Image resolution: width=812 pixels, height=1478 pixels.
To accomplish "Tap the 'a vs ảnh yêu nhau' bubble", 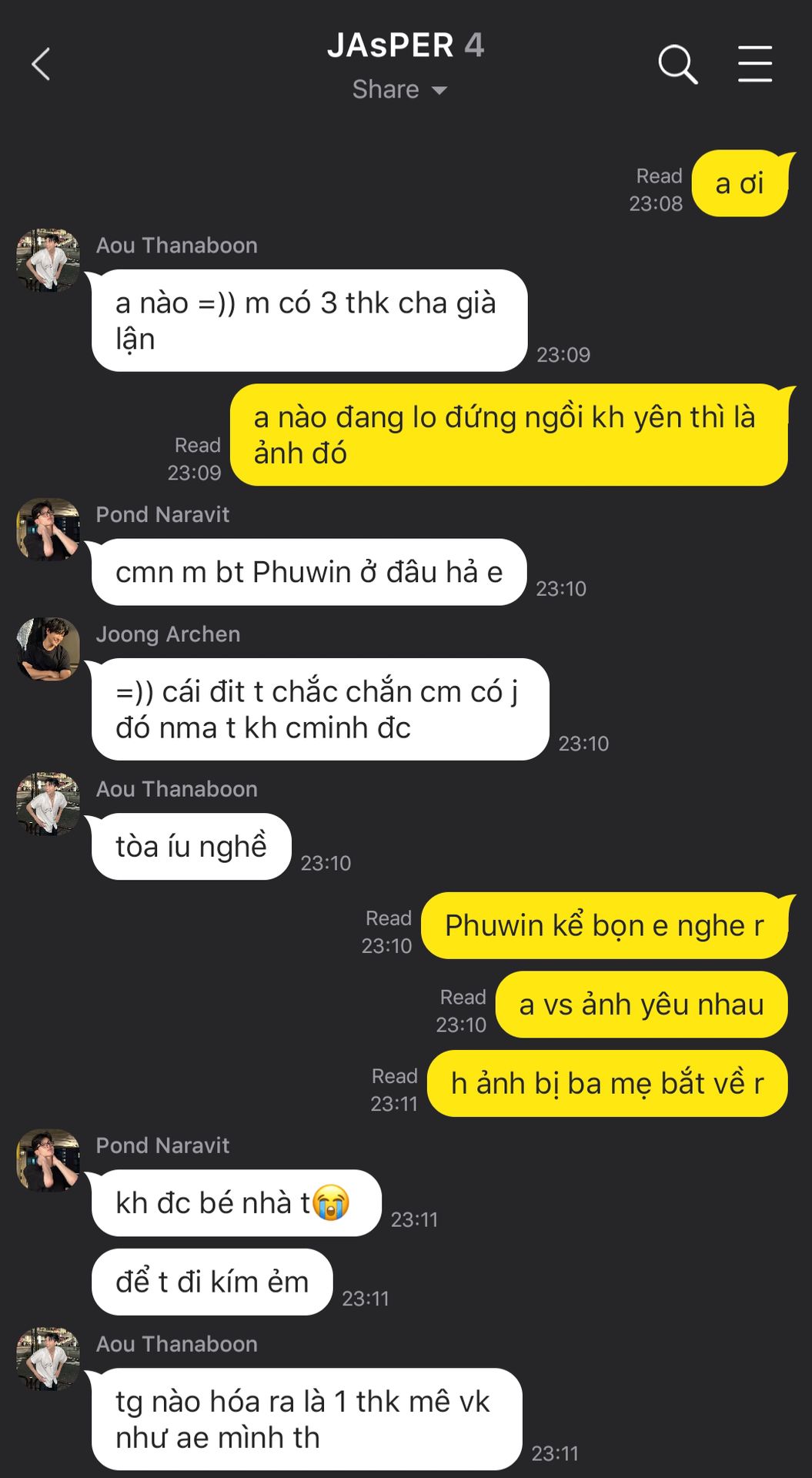I will coord(642,1005).
